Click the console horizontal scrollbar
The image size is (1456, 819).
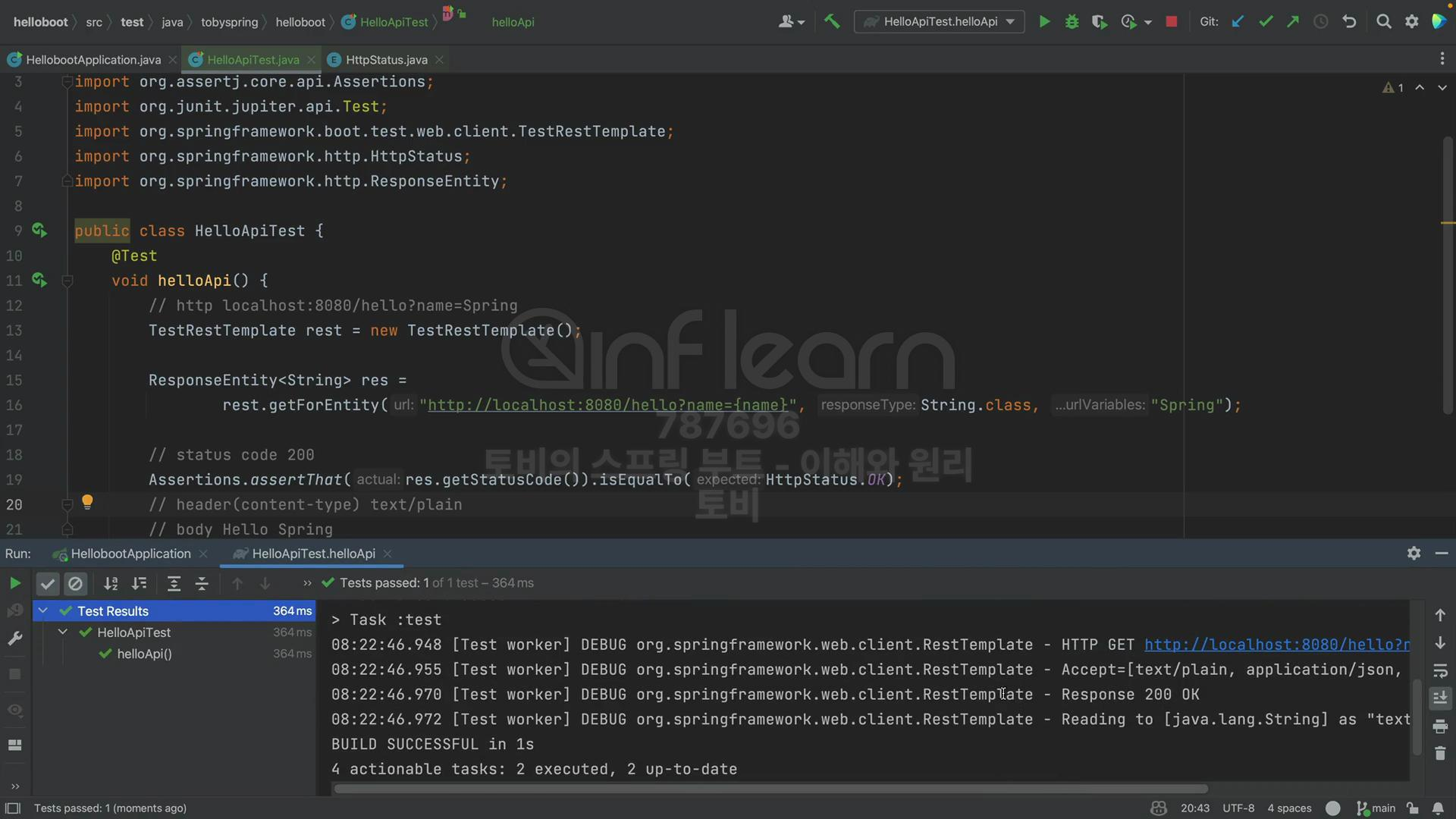[x=770, y=789]
